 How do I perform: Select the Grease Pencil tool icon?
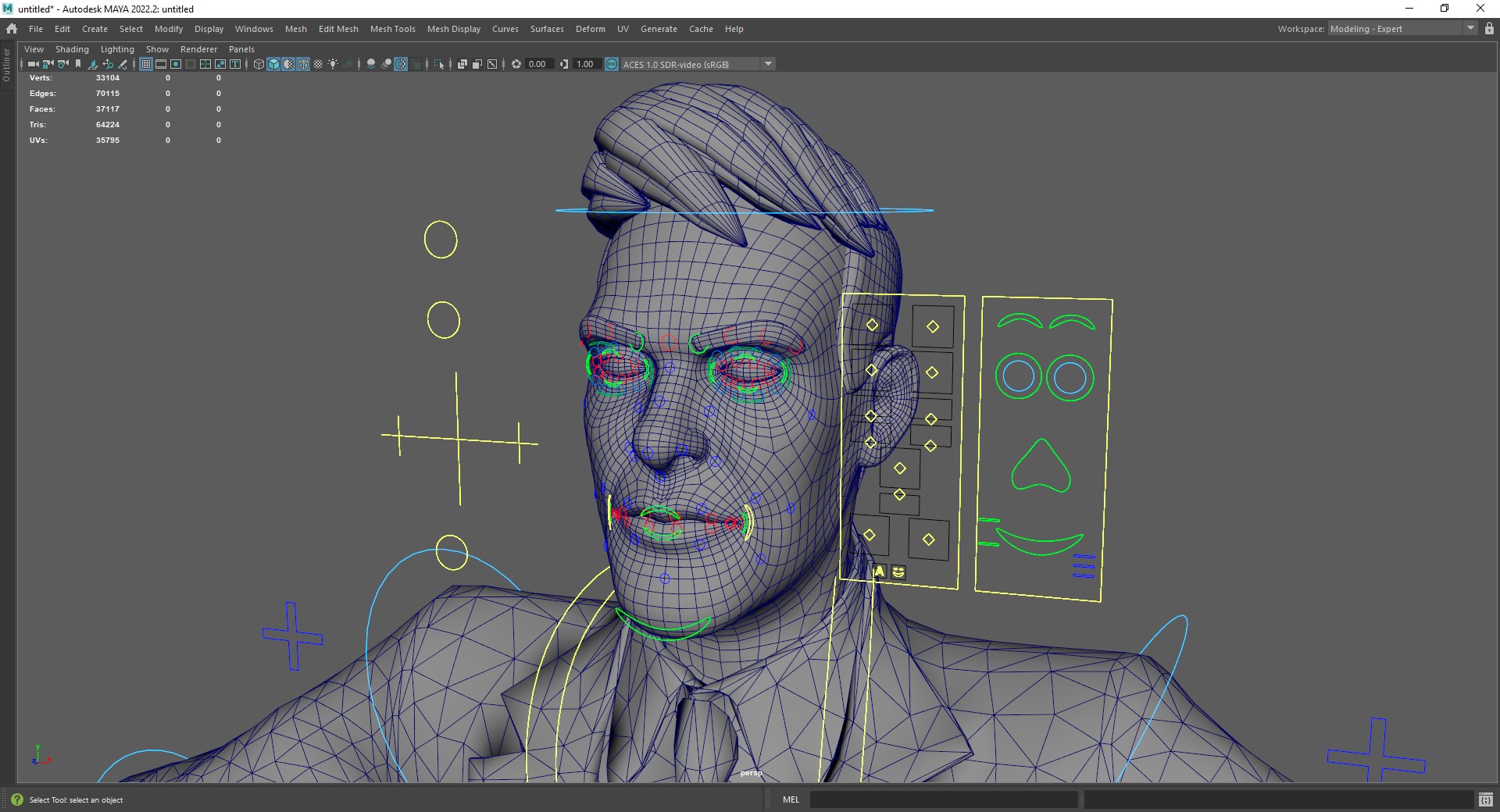[123, 64]
